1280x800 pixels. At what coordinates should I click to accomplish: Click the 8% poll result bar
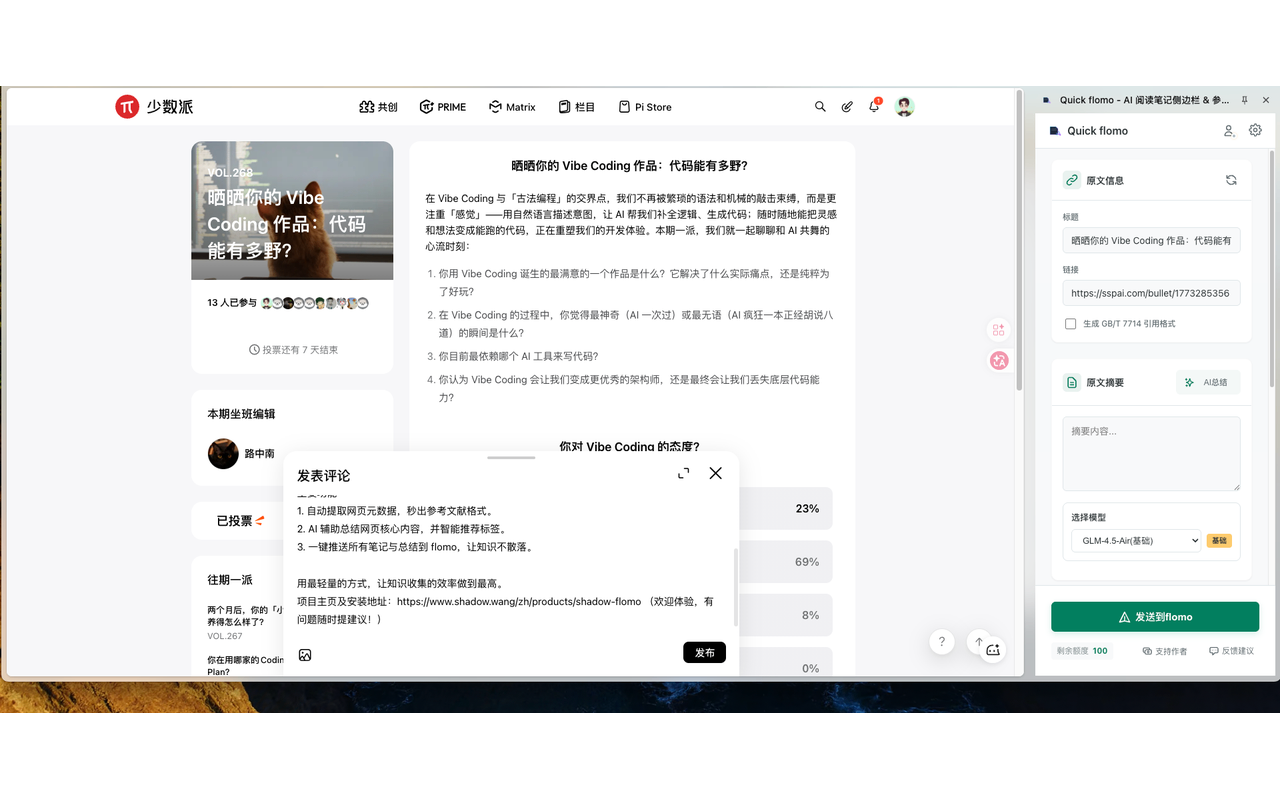point(786,615)
